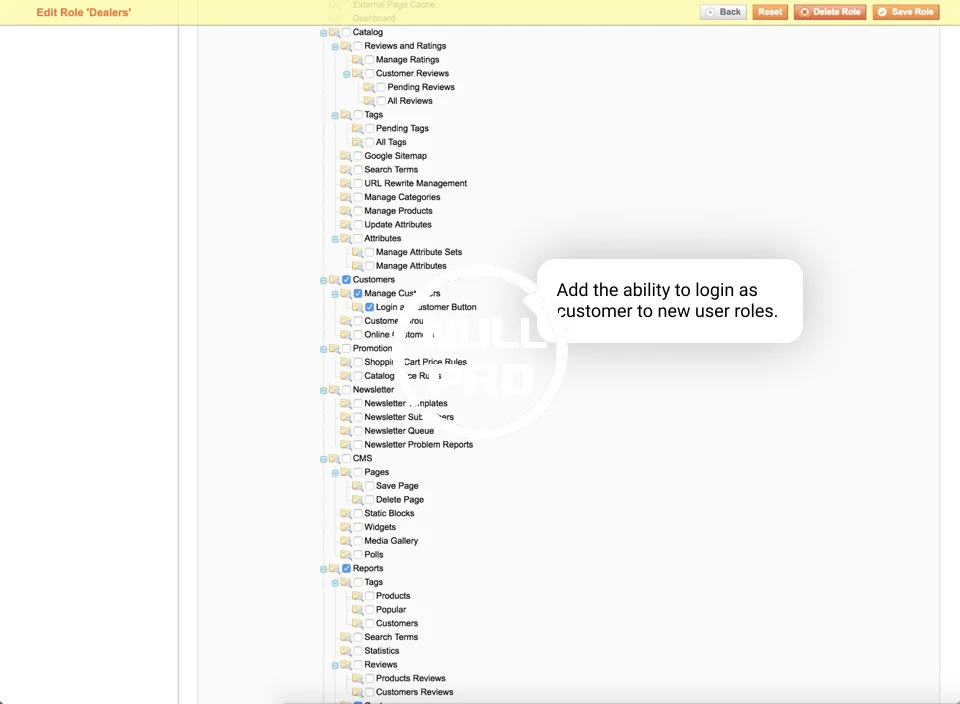Click the folder icon next to Google Sitemap
The height and width of the screenshot is (704, 960).
(345, 156)
